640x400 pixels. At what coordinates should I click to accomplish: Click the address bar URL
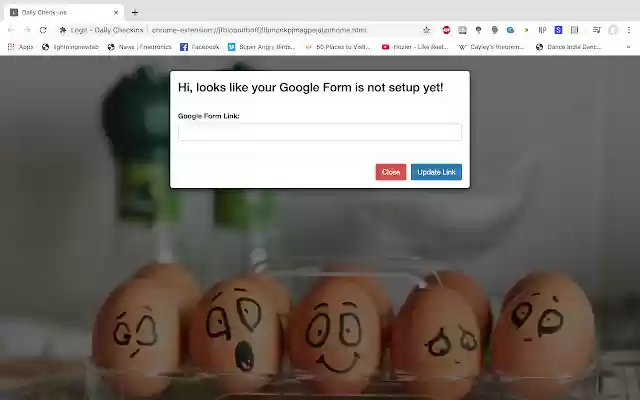tap(259, 30)
